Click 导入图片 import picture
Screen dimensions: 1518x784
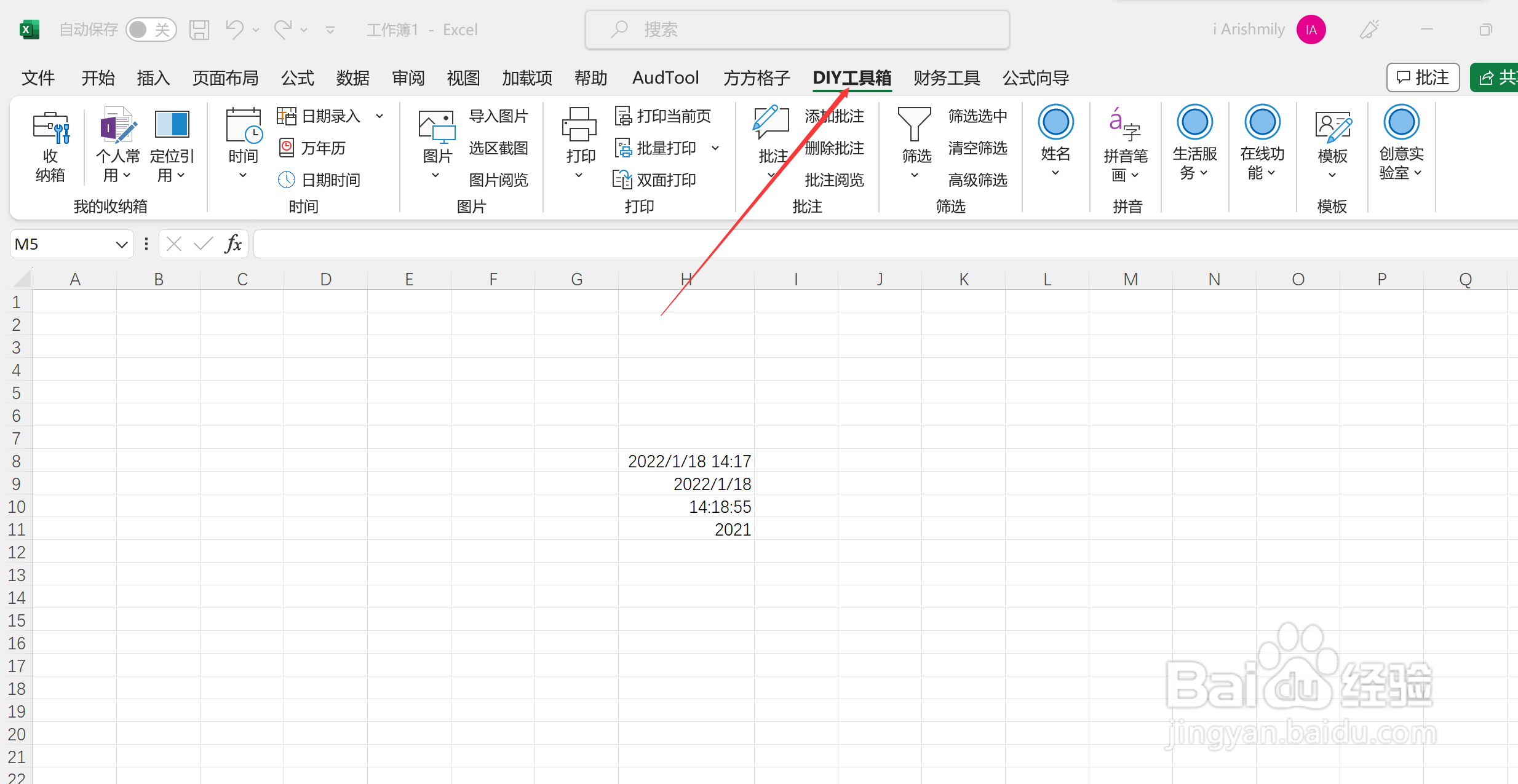pos(498,116)
